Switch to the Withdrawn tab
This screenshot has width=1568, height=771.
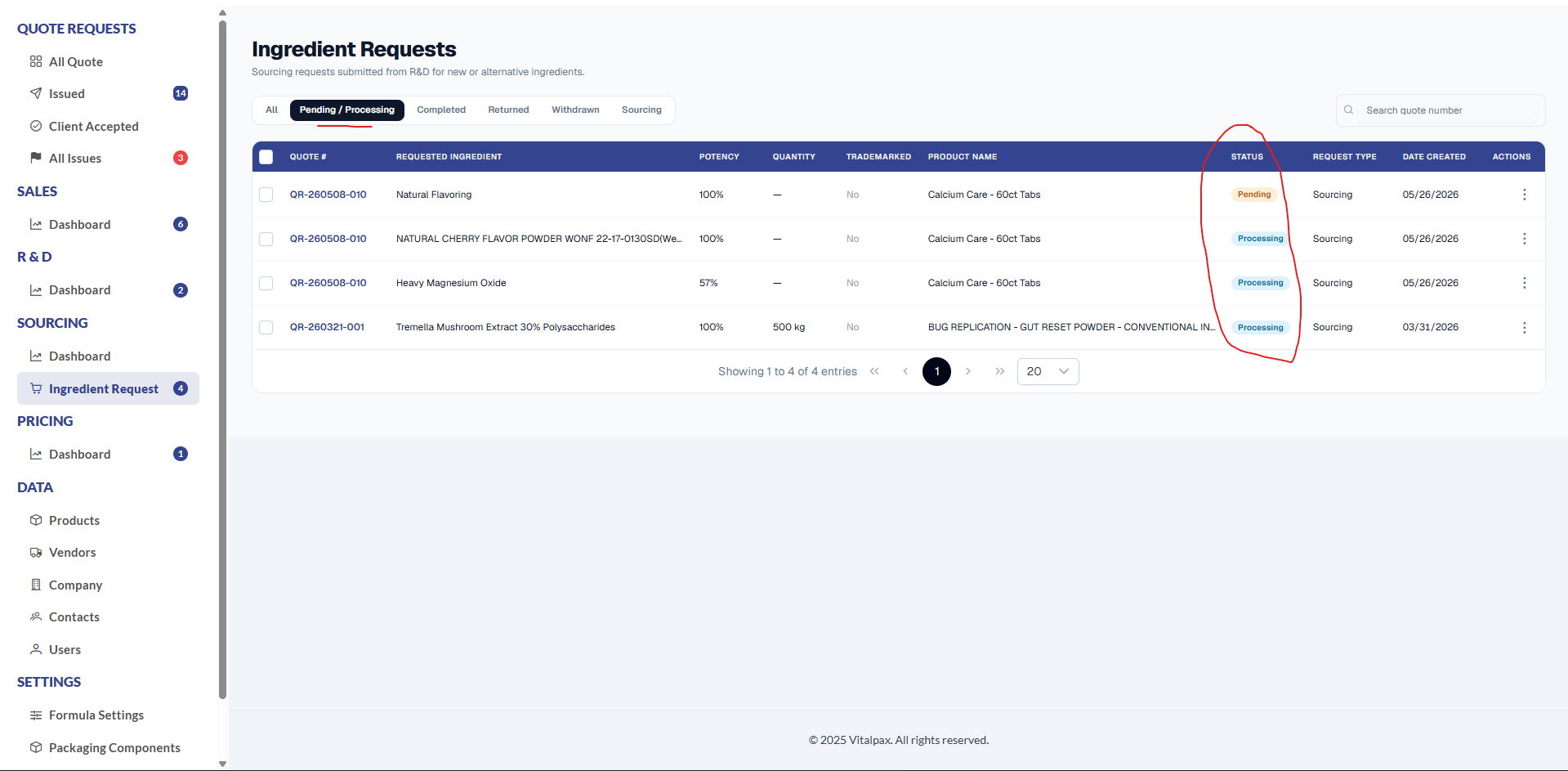pyautogui.click(x=575, y=110)
